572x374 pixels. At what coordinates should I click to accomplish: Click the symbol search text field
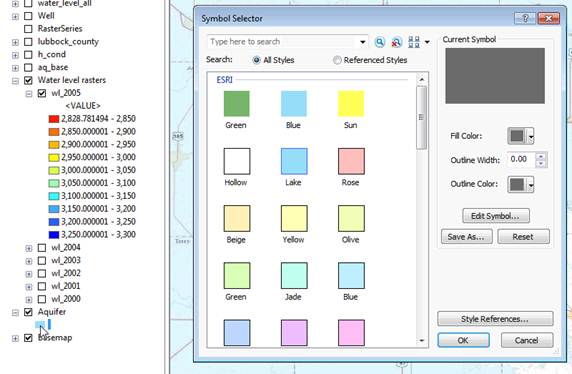point(281,42)
